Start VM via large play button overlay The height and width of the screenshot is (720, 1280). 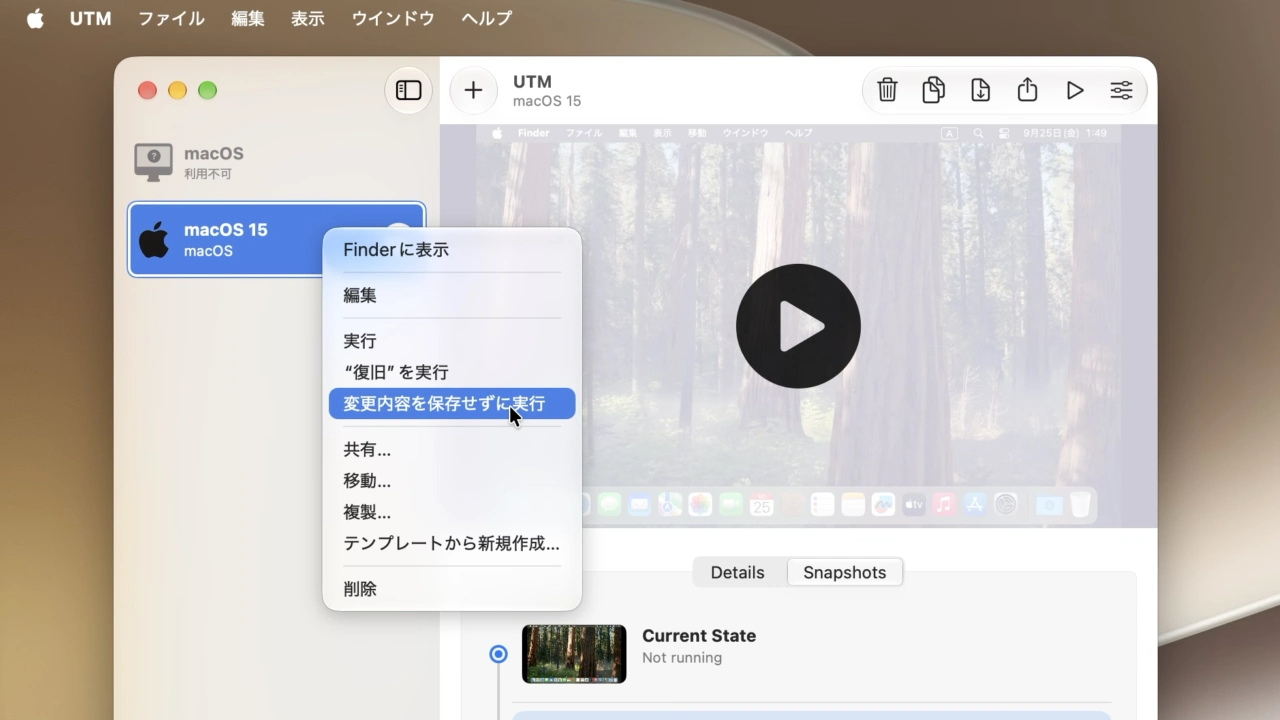(798, 326)
